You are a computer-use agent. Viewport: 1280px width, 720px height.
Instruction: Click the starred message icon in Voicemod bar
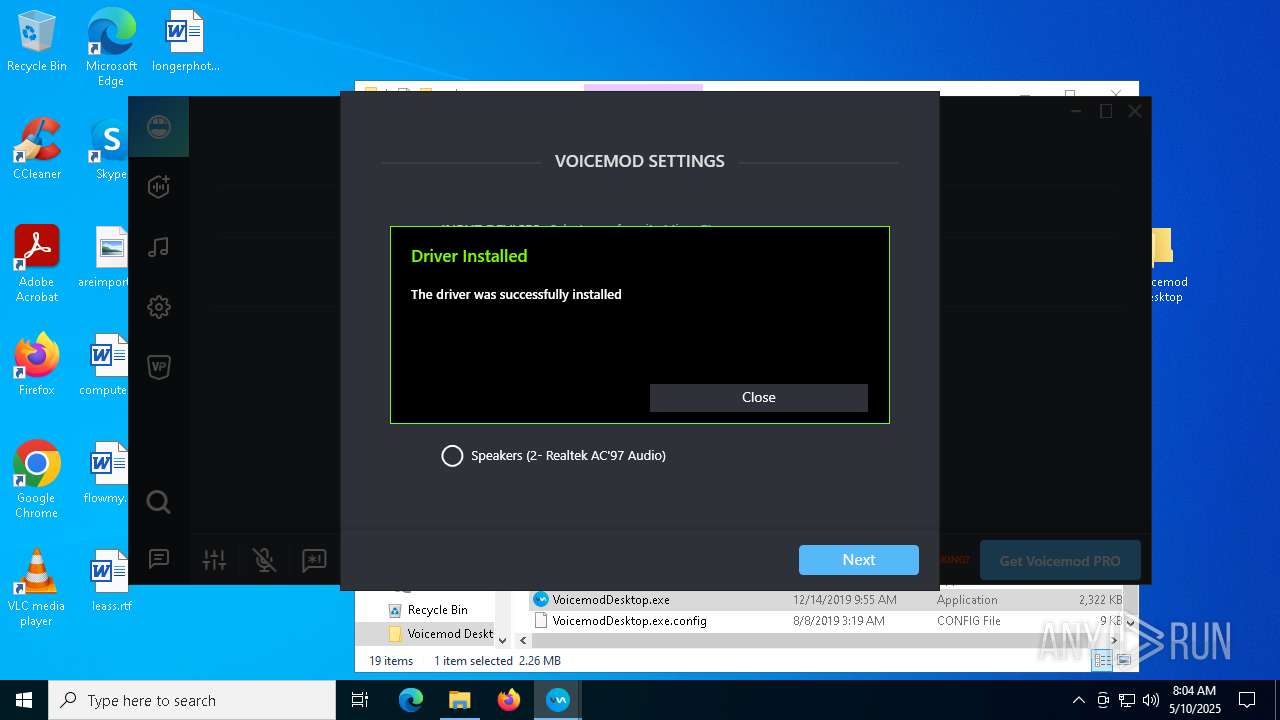tap(314, 560)
